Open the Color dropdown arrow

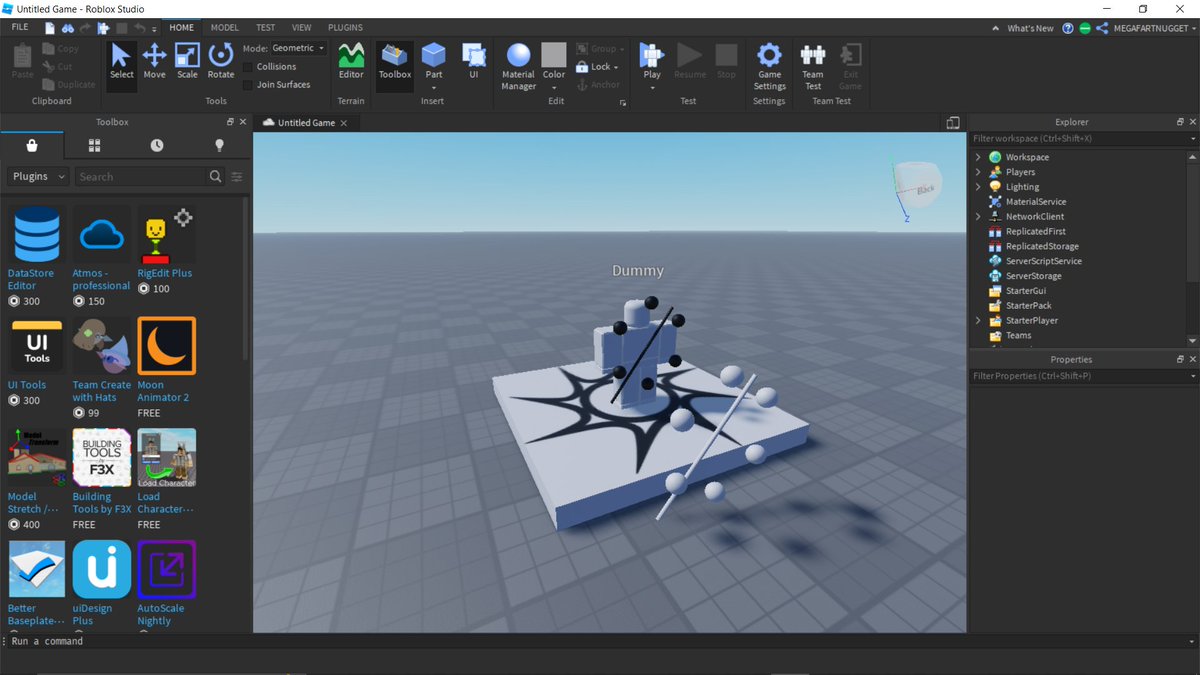554,87
